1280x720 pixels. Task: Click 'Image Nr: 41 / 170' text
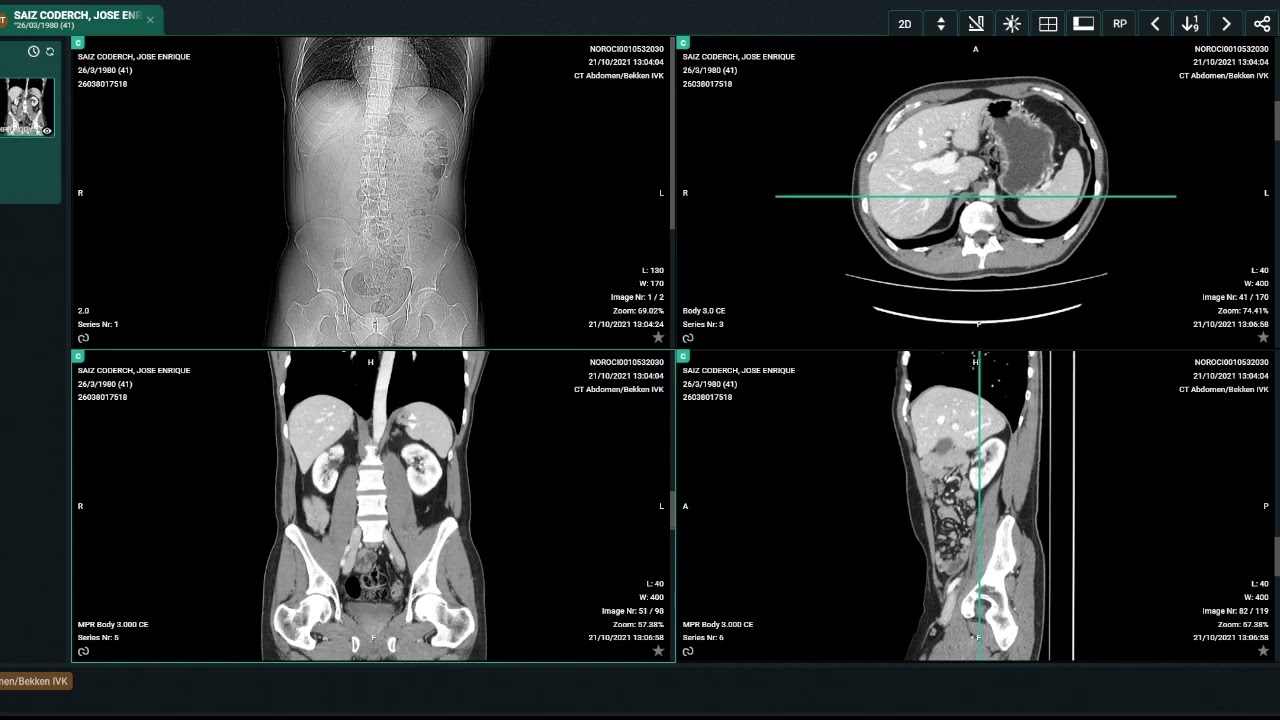pyautogui.click(x=1235, y=297)
